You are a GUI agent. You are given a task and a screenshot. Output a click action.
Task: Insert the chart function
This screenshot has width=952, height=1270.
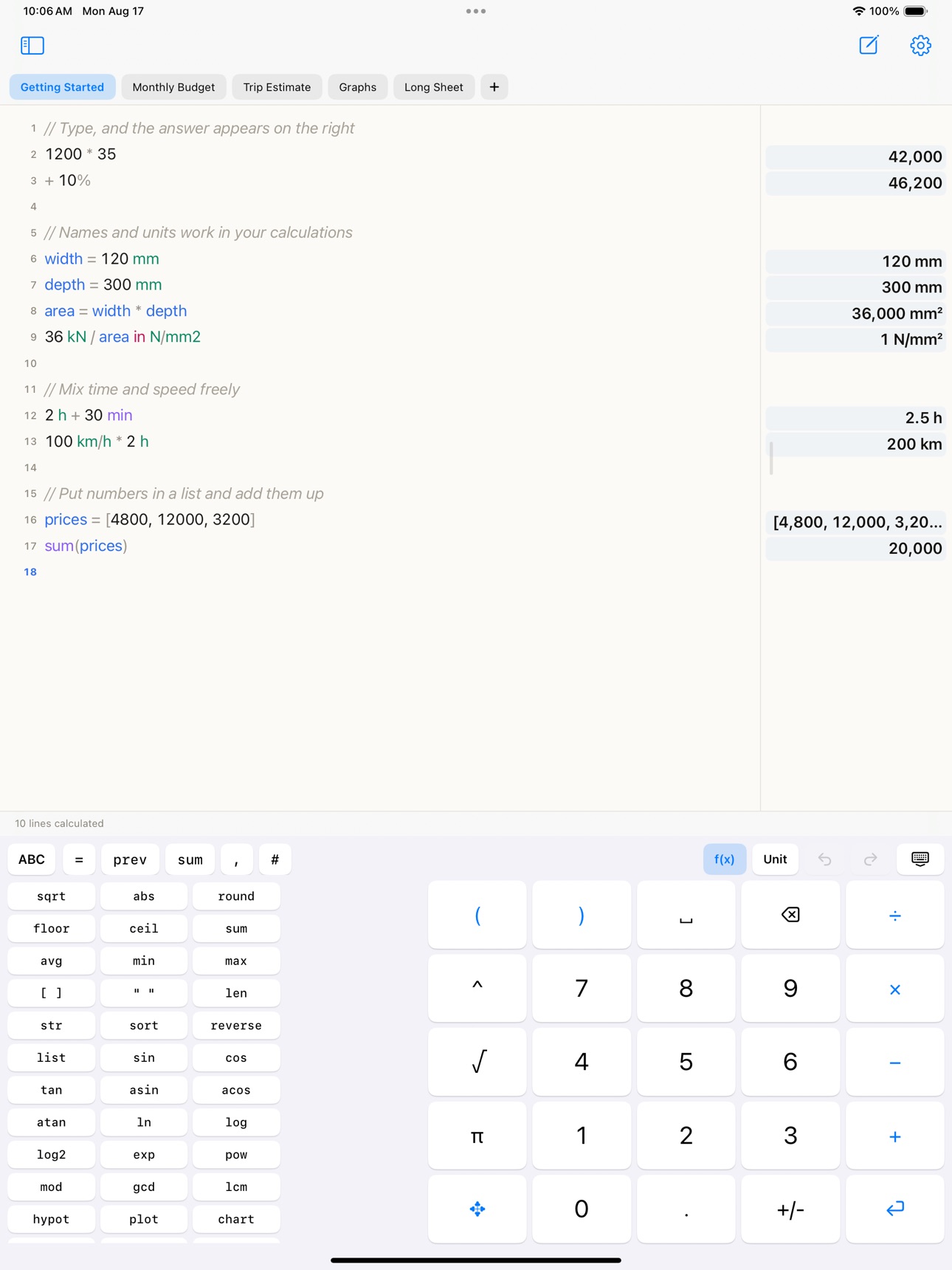tap(236, 1219)
